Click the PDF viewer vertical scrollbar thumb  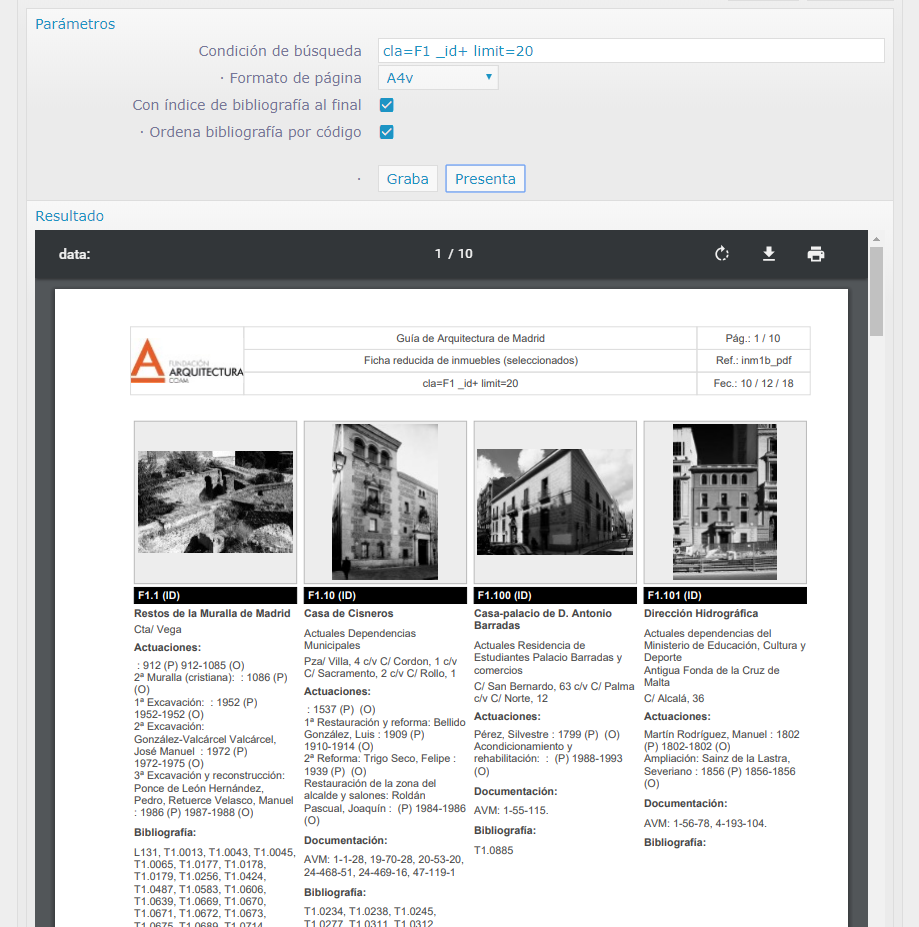click(876, 290)
